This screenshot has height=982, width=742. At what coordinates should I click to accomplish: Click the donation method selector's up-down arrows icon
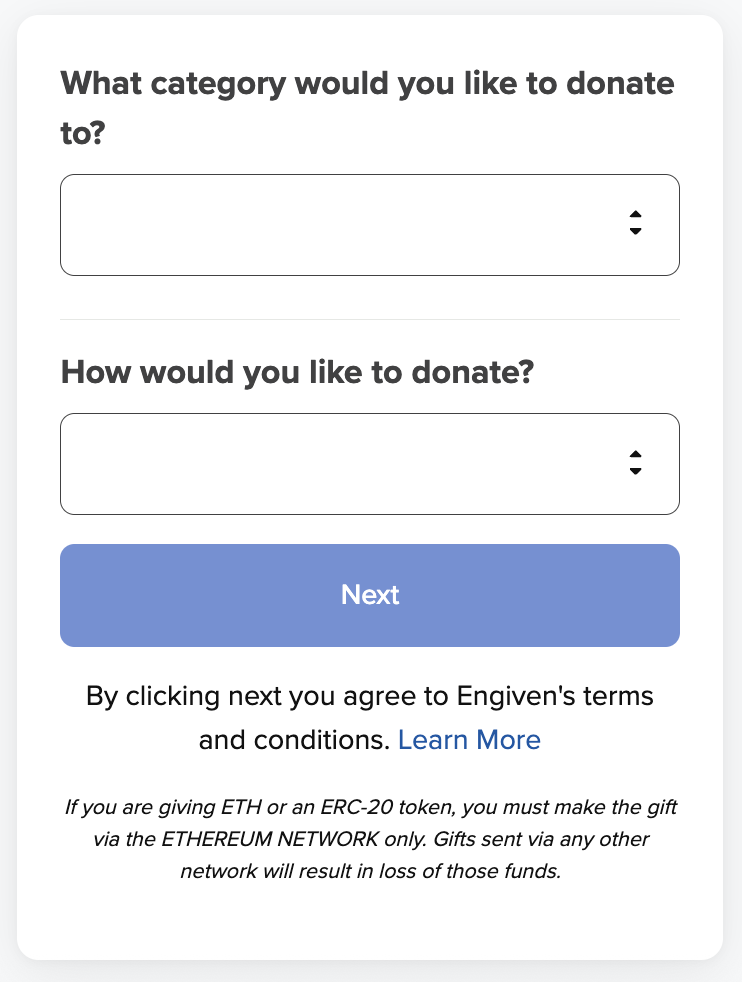635,462
